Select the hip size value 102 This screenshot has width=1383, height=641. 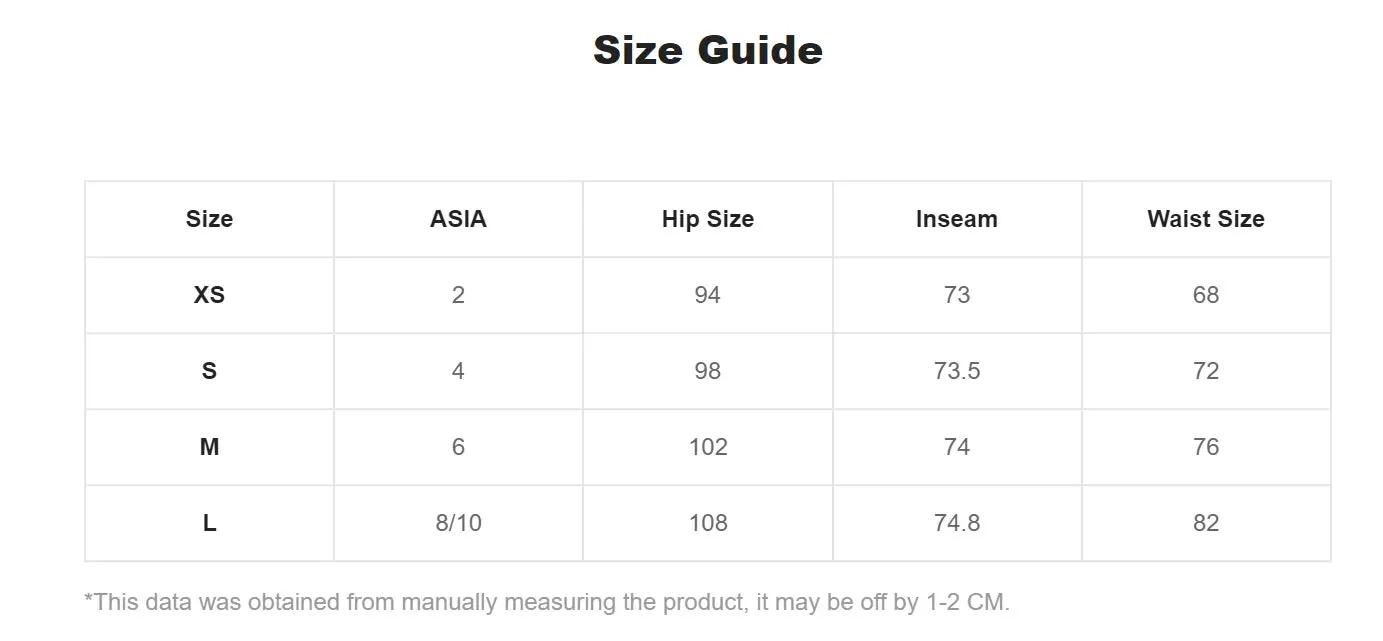tap(708, 447)
